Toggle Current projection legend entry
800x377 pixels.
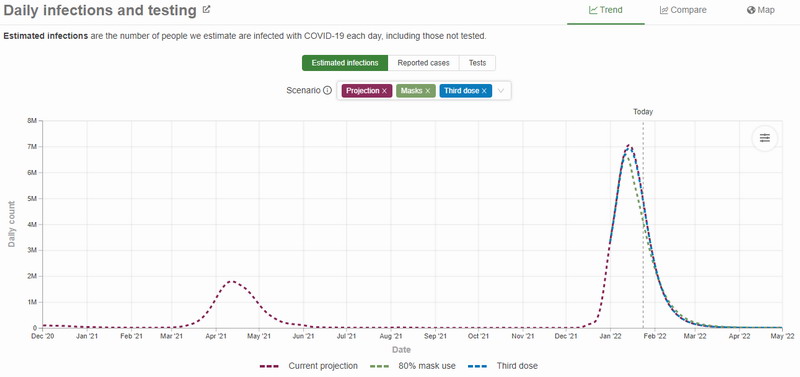(x=309, y=366)
